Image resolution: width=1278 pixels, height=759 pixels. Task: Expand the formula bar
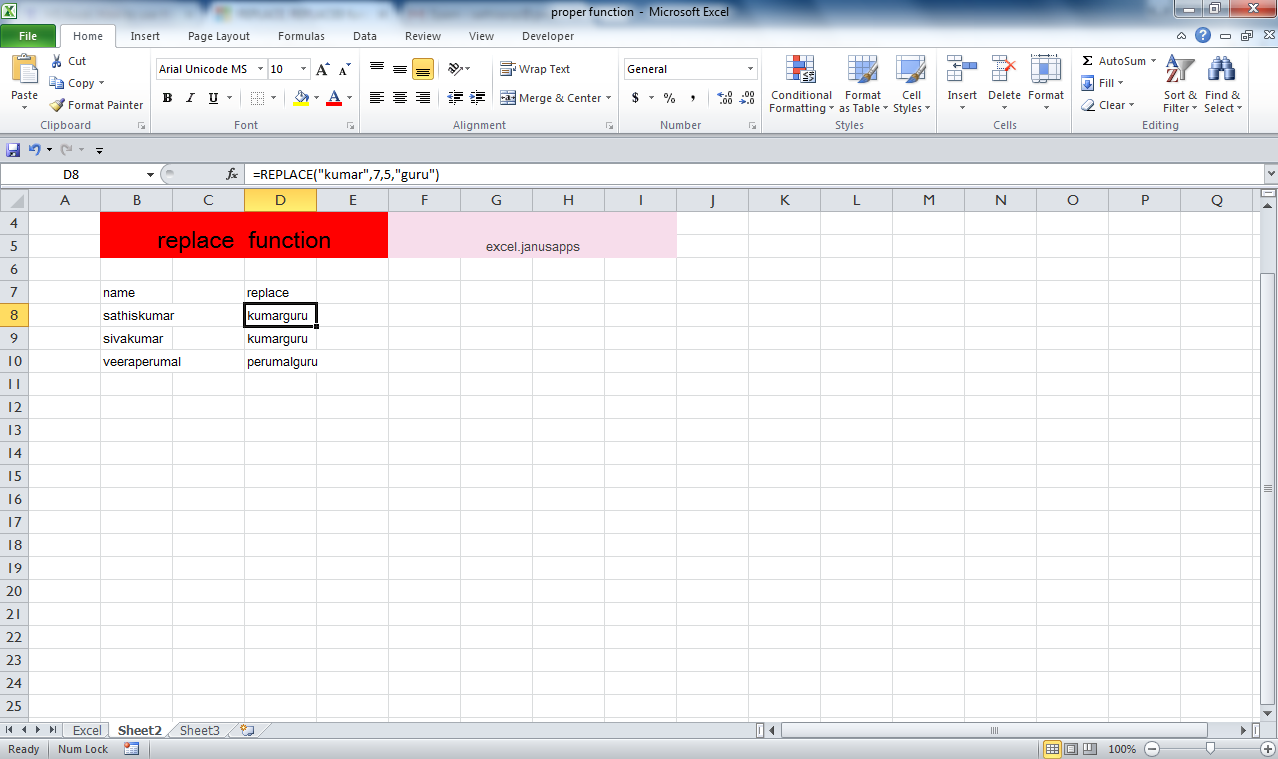point(1269,174)
